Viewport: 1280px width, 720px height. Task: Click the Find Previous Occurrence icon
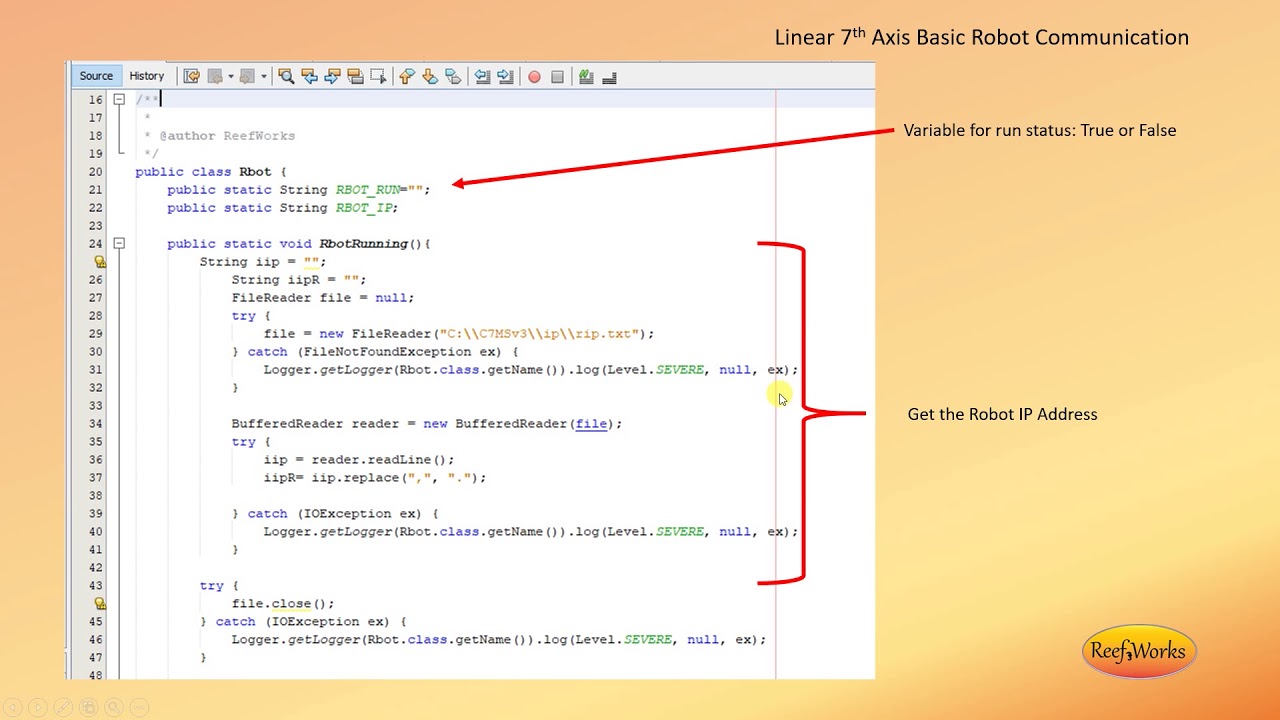309,76
